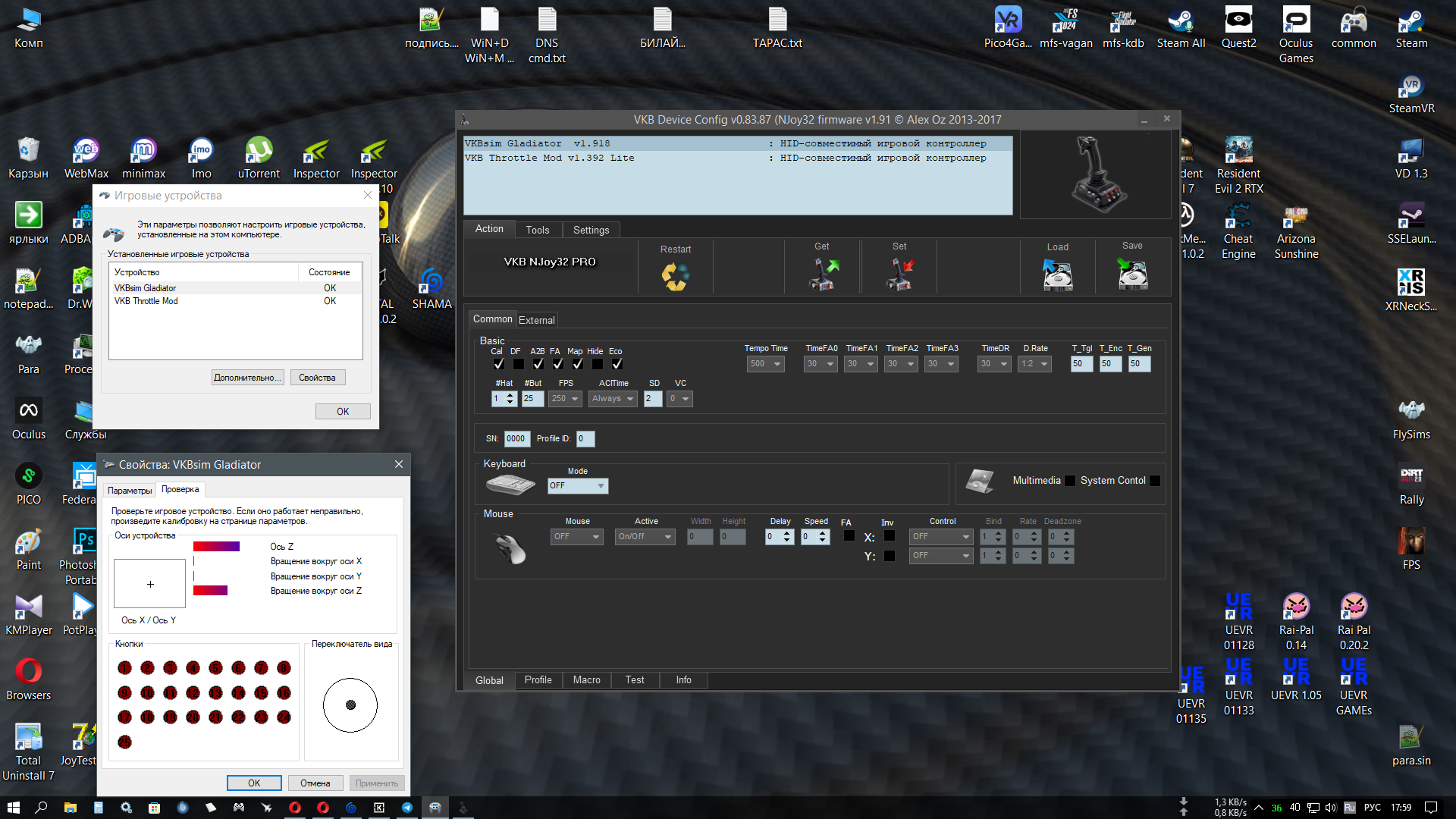
Task: Open the Tempo Time dropdown
Action: click(765, 364)
